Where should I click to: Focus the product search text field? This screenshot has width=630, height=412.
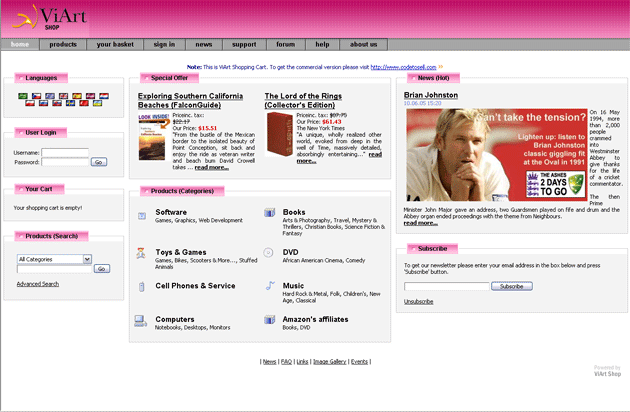(x=55, y=269)
